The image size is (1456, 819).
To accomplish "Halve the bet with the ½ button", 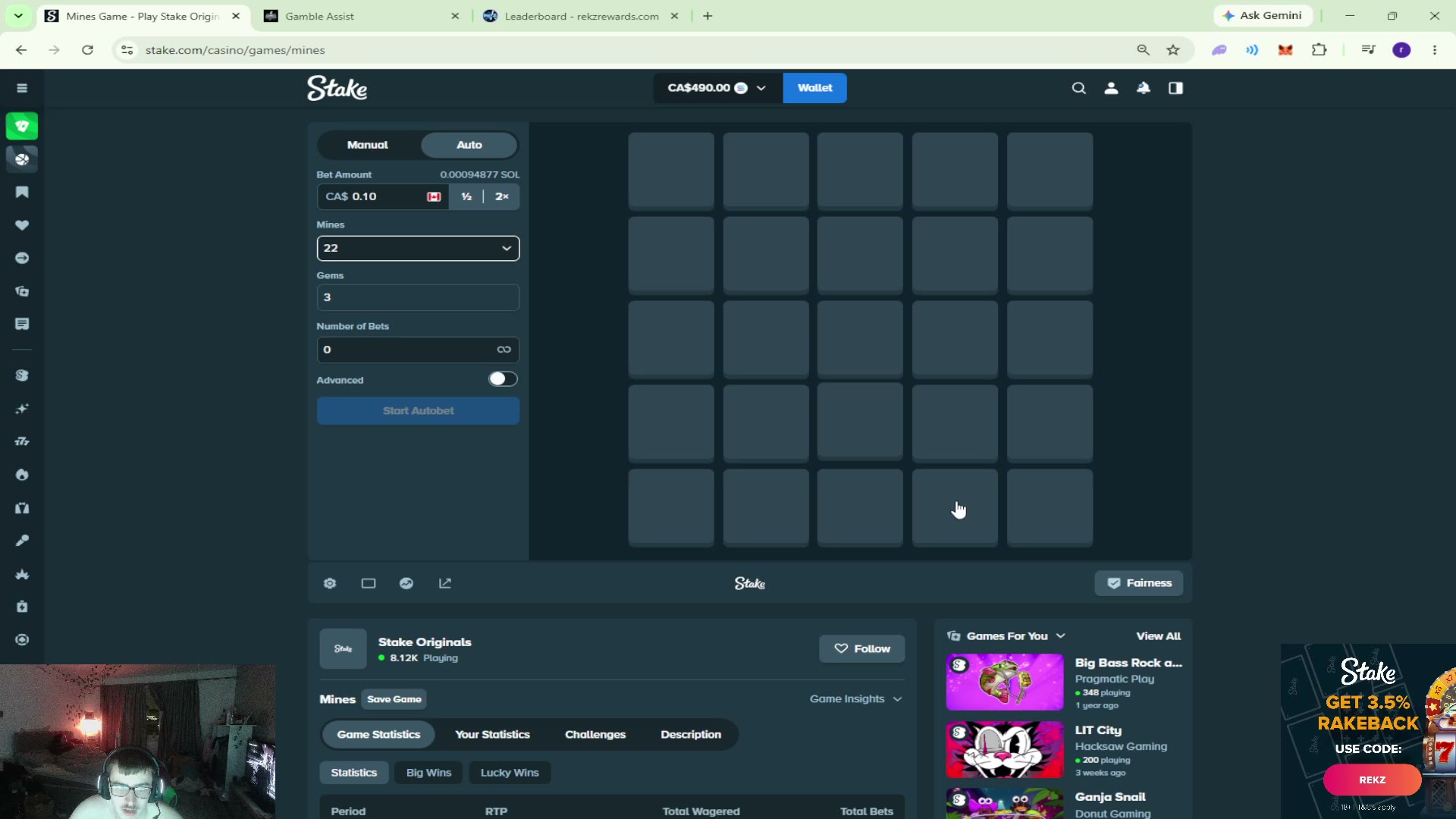I will 466,196.
